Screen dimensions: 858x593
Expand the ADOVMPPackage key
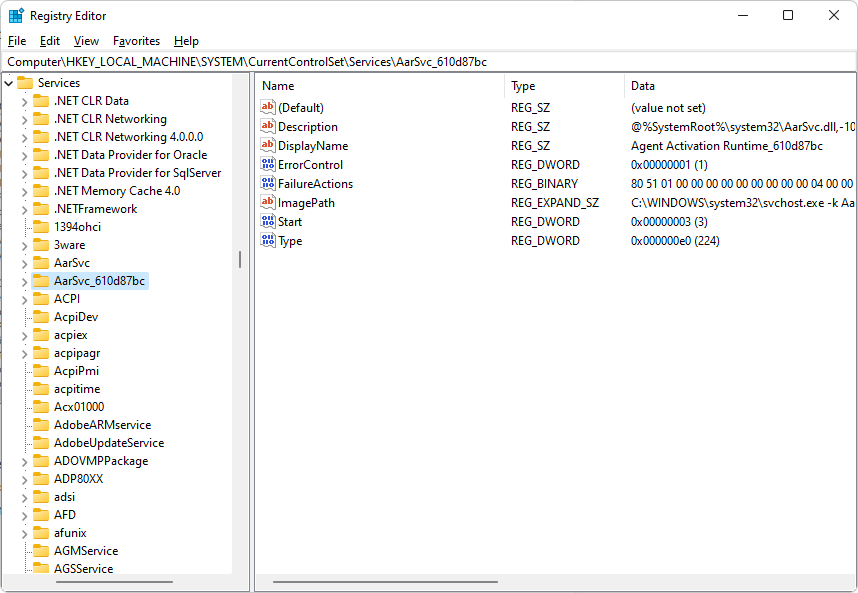pos(25,461)
